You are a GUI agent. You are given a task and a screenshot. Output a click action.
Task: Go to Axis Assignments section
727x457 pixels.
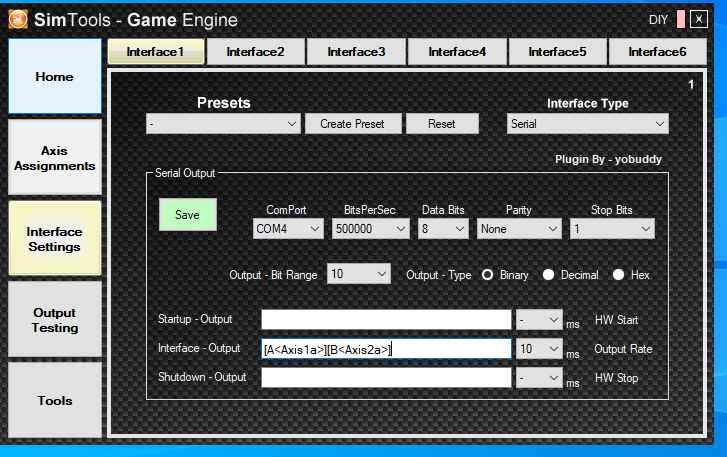pyautogui.click(x=55, y=158)
